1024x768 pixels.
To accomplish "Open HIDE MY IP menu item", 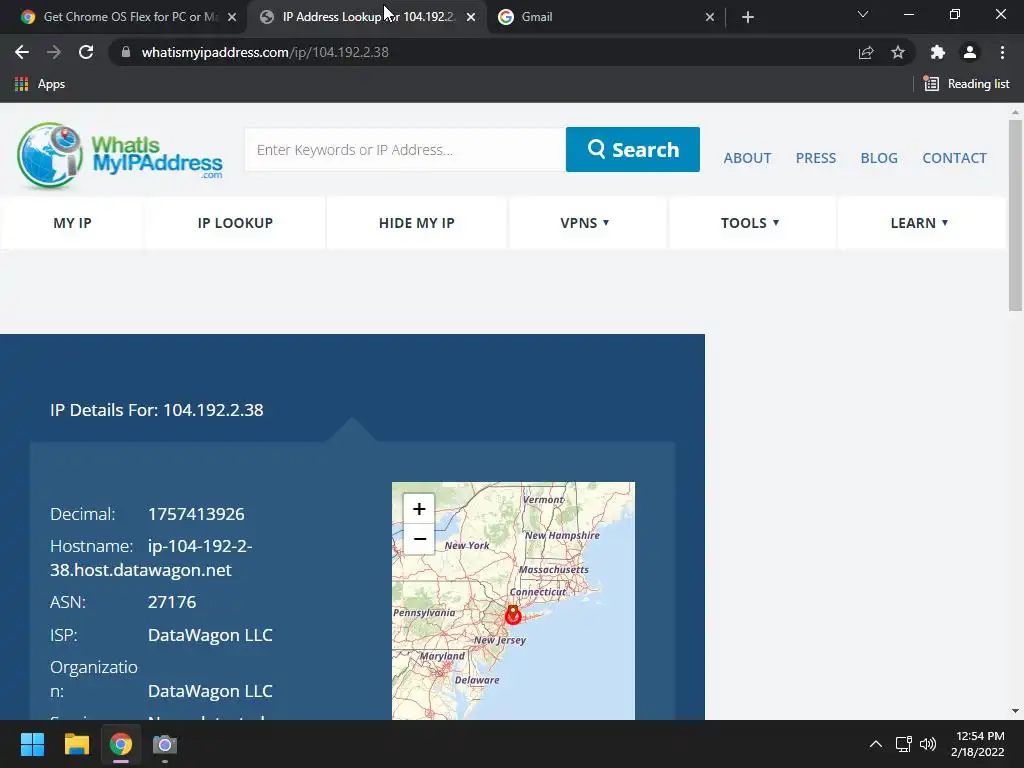I will point(417,223).
